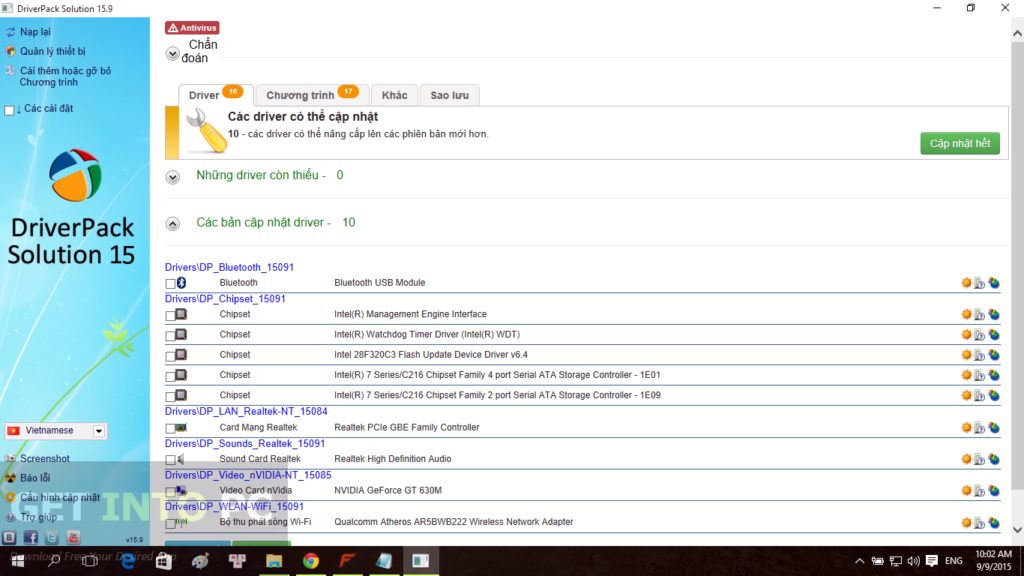The width and height of the screenshot is (1024, 576).
Task: Open Drivers\DP_Video_nVIDIA-NT_15085 link
Action: click(248, 475)
